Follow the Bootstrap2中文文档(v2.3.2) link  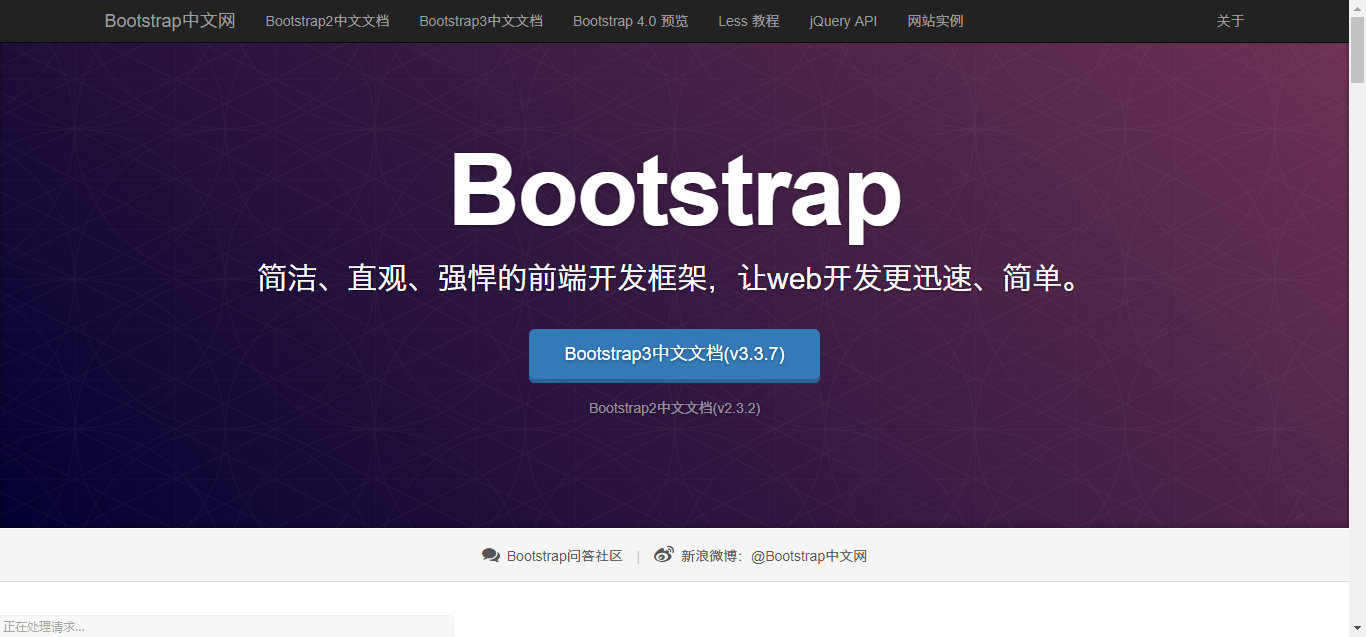tap(675, 408)
